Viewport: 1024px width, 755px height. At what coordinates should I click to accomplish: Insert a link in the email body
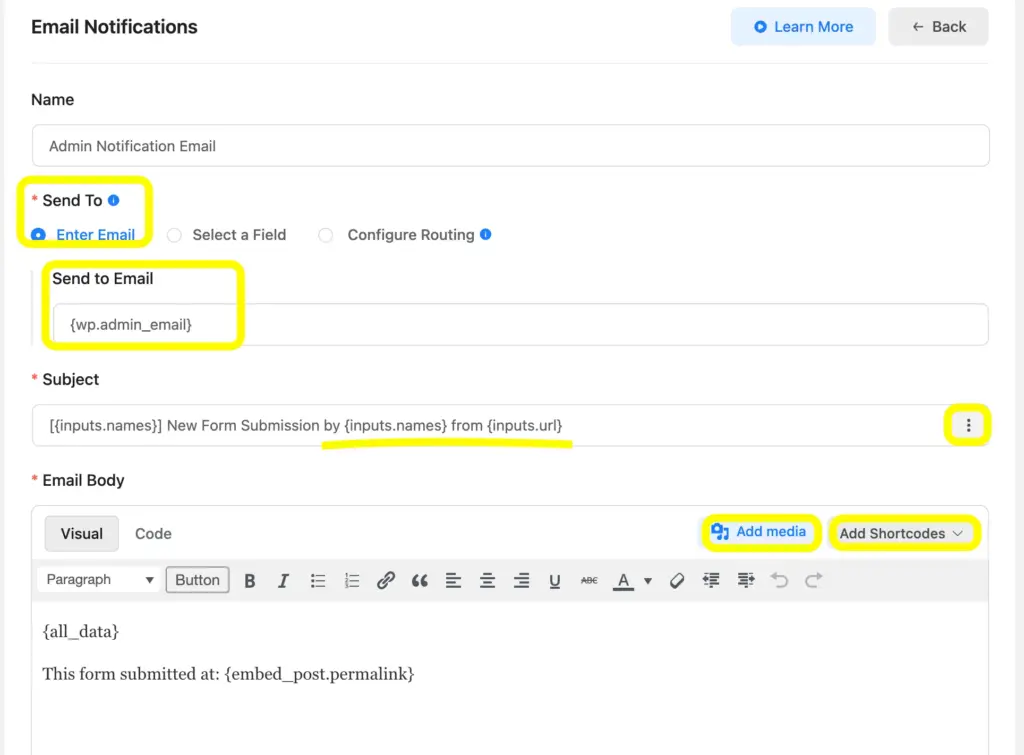386,580
